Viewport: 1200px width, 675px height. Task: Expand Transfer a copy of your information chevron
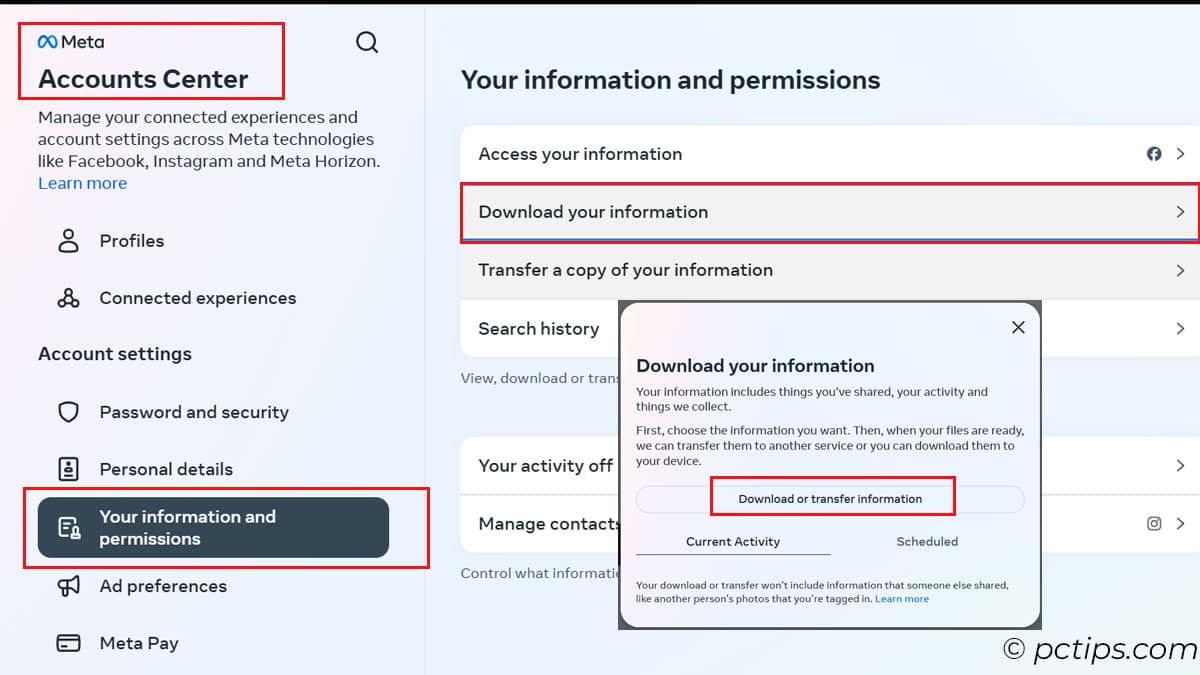(x=1180, y=270)
